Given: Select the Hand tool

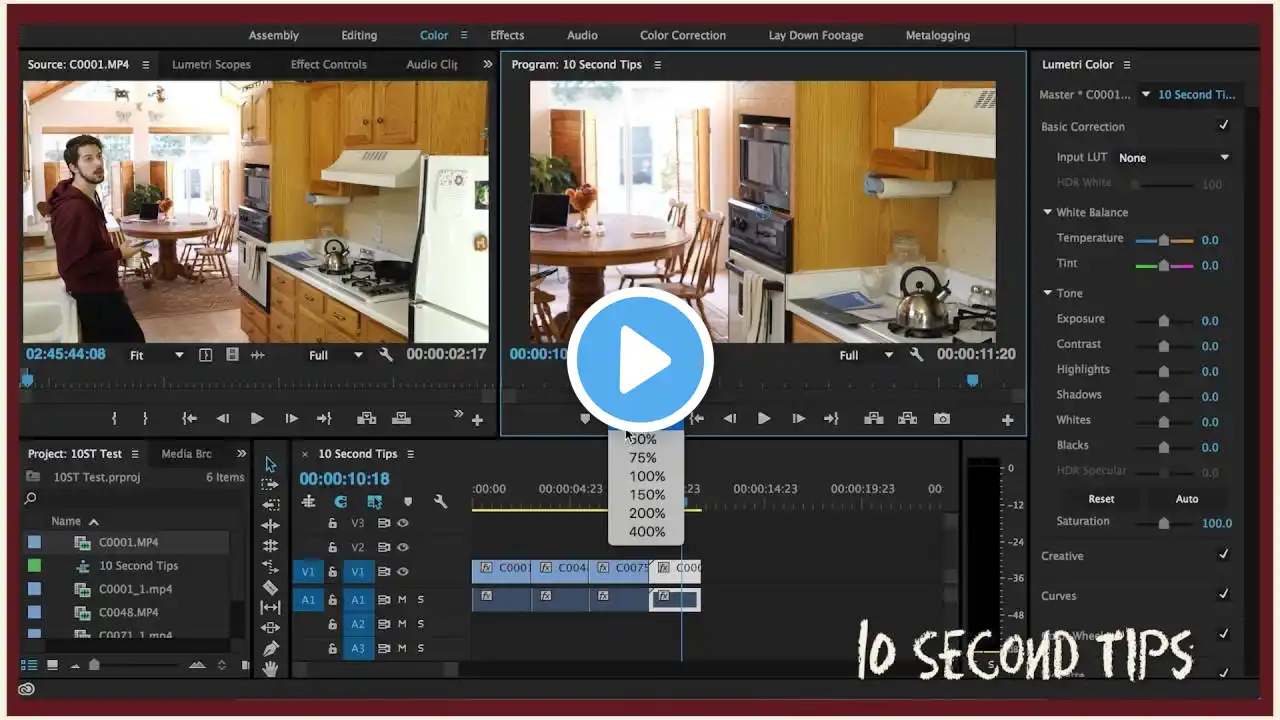Looking at the screenshot, I should coord(270,669).
